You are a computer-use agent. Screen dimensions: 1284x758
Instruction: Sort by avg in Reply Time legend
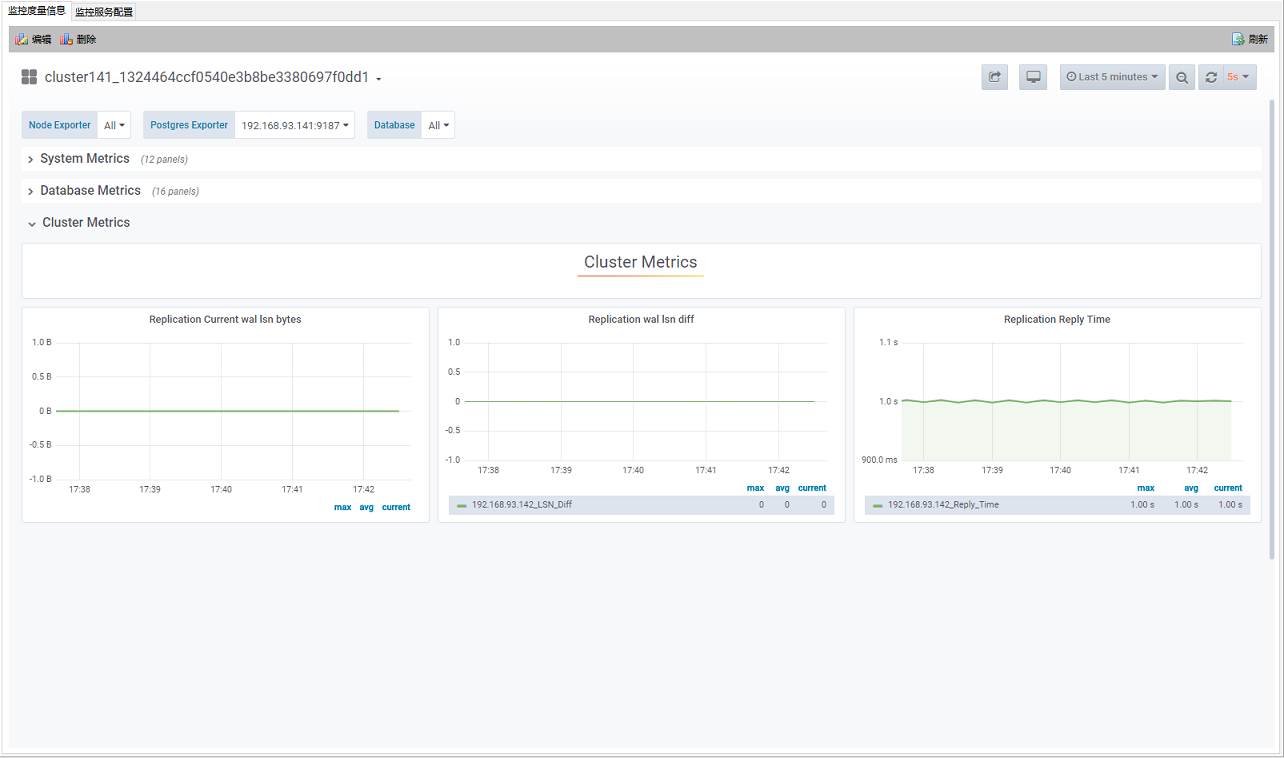(1191, 488)
